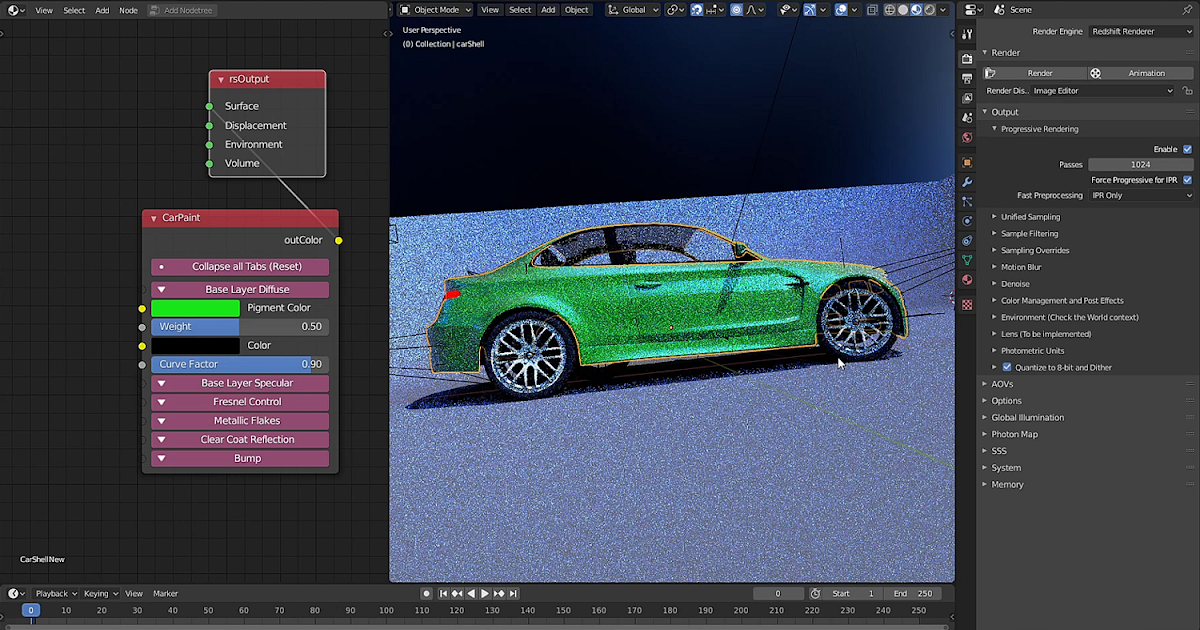Open the Object menu in the viewport
Screen dimensions: 1200x630
(576, 9)
